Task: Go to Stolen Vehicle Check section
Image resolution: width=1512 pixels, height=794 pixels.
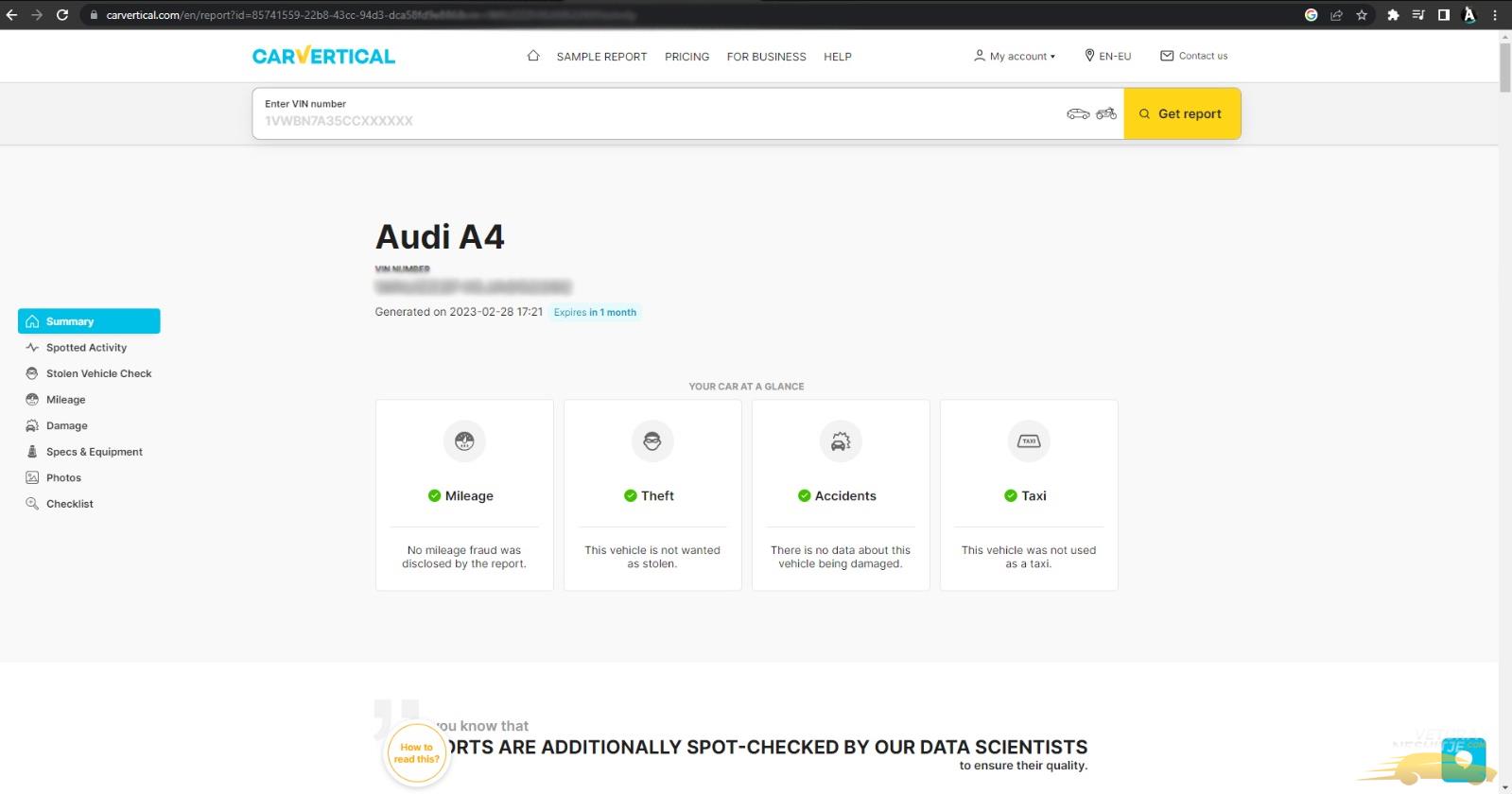Action: click(89, 373)
